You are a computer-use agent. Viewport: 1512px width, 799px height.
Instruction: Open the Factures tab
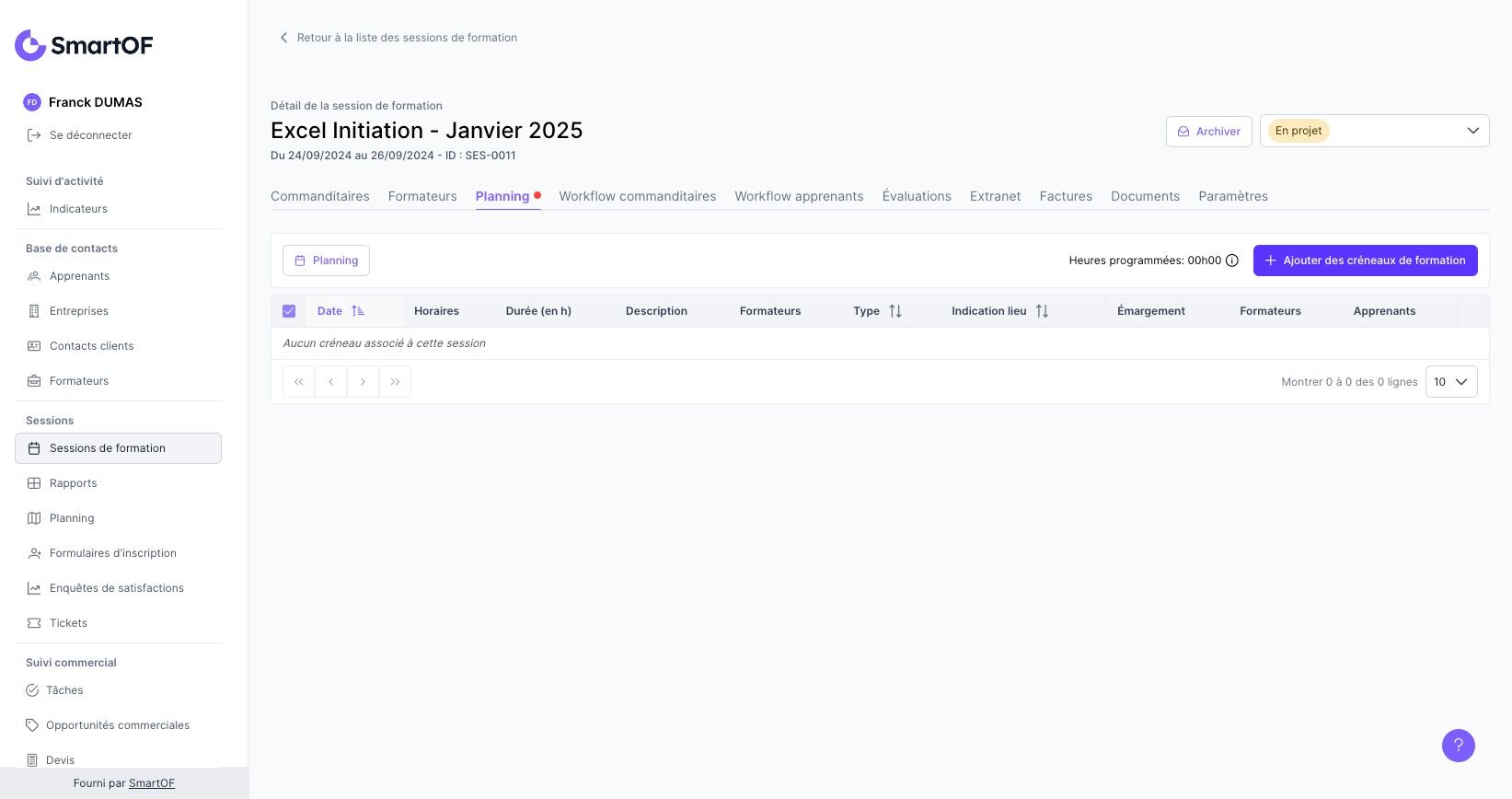pyautogui.click(x=1066, y=196)
